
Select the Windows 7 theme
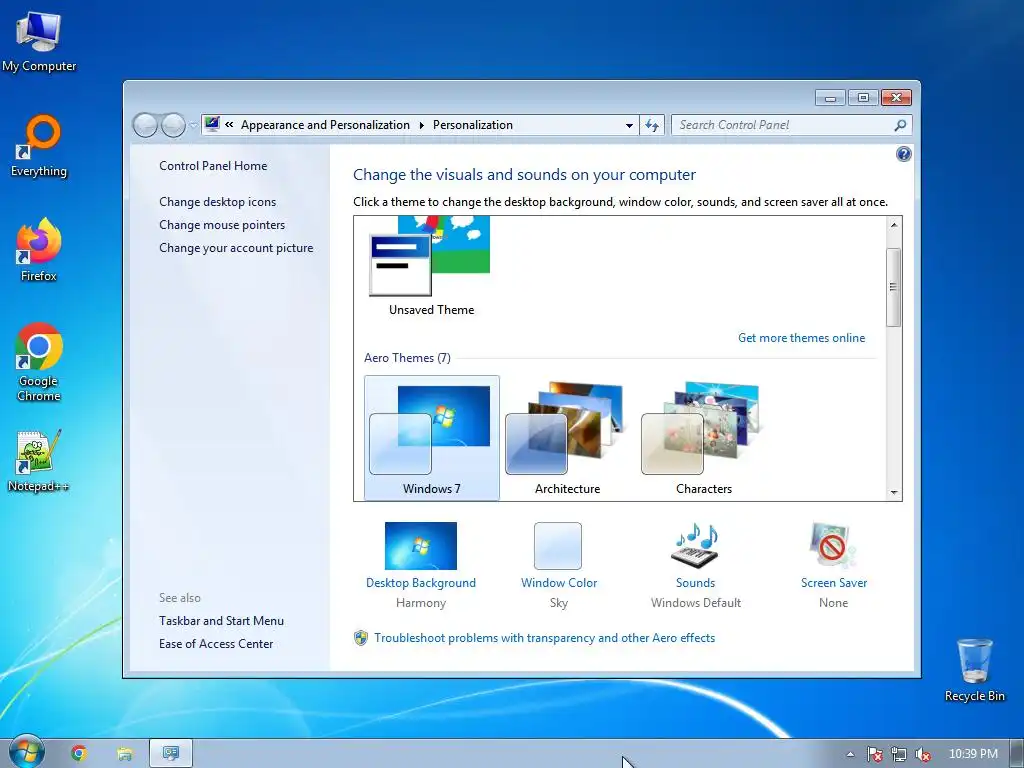point(432,438)
